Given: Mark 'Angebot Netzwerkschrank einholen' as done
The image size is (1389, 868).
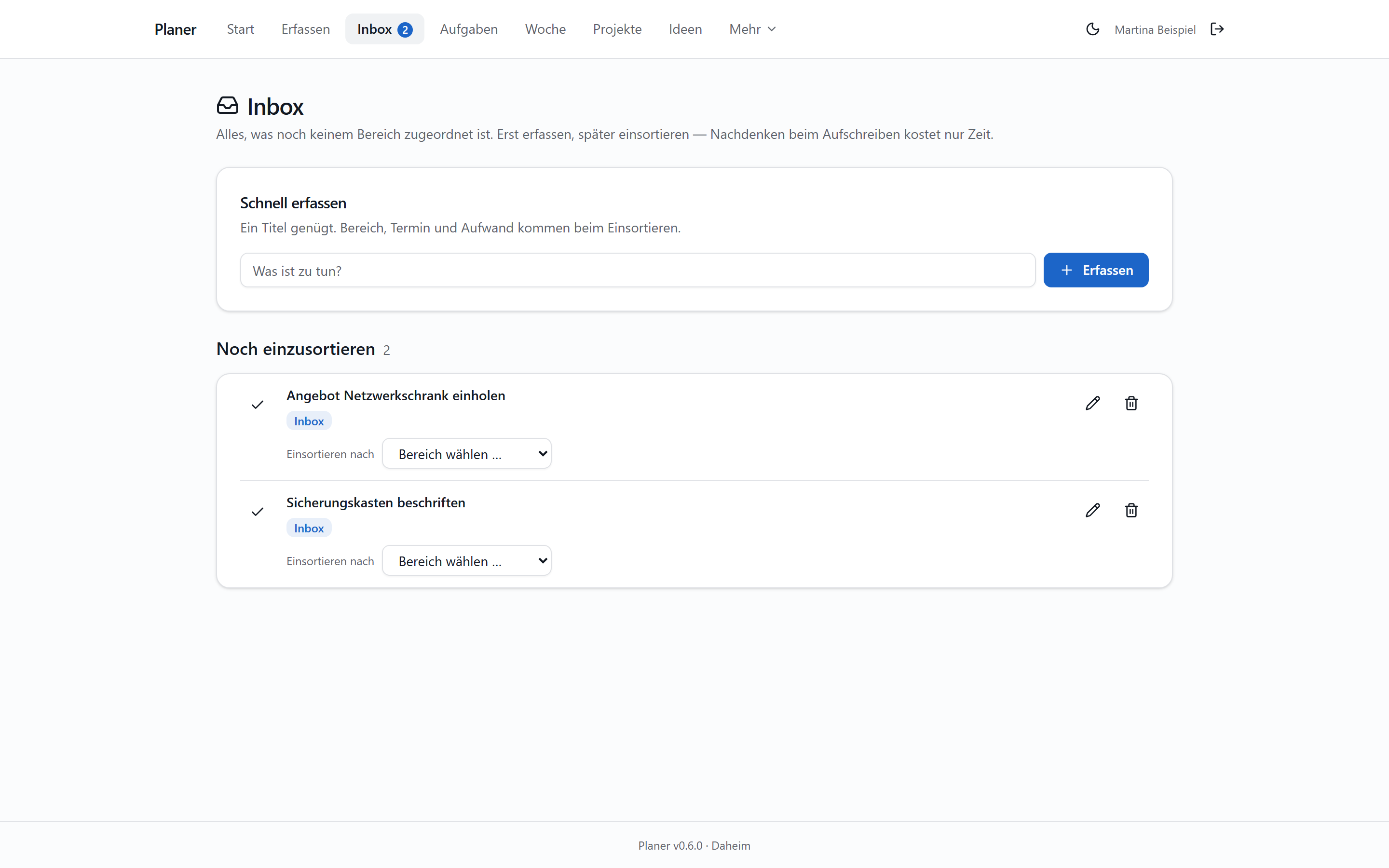Looking at the screenshot, I should tap(257, 405).
